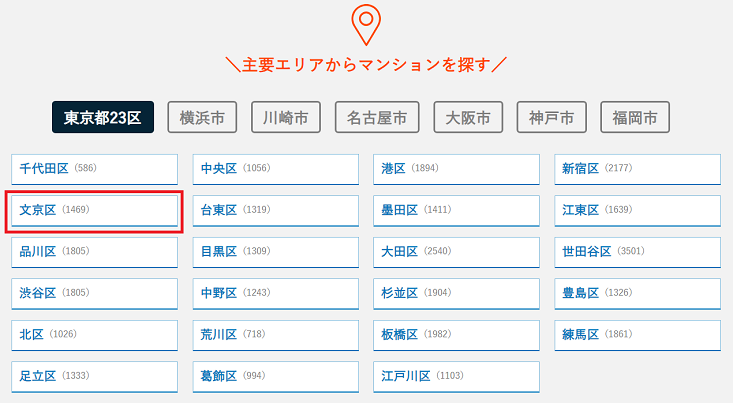Select 北区 (1026) area
The height and width of the screenshot is (403, 733).
[x=94, y=335]
